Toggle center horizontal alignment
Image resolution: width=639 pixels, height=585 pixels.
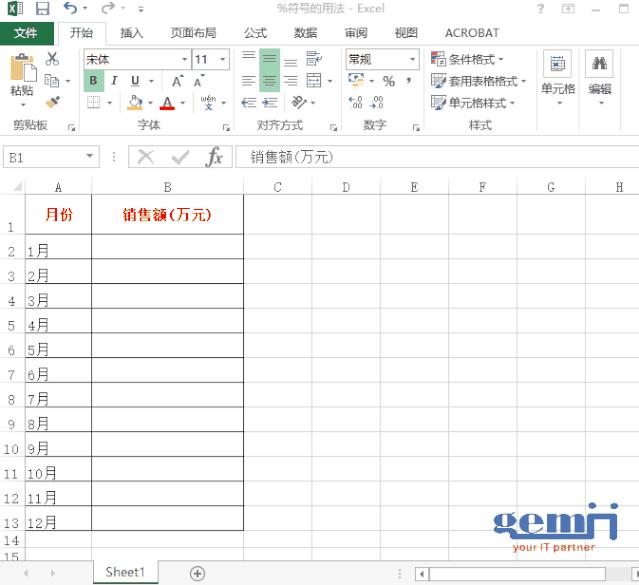(269, 81)
